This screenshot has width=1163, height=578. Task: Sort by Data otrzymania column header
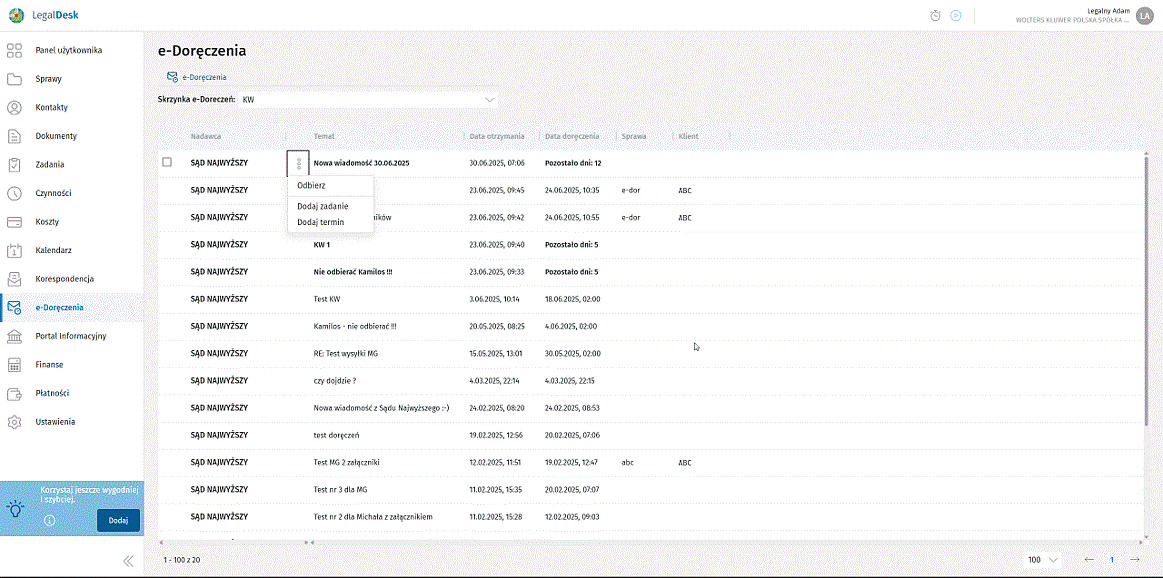click(x=497, y=137)
